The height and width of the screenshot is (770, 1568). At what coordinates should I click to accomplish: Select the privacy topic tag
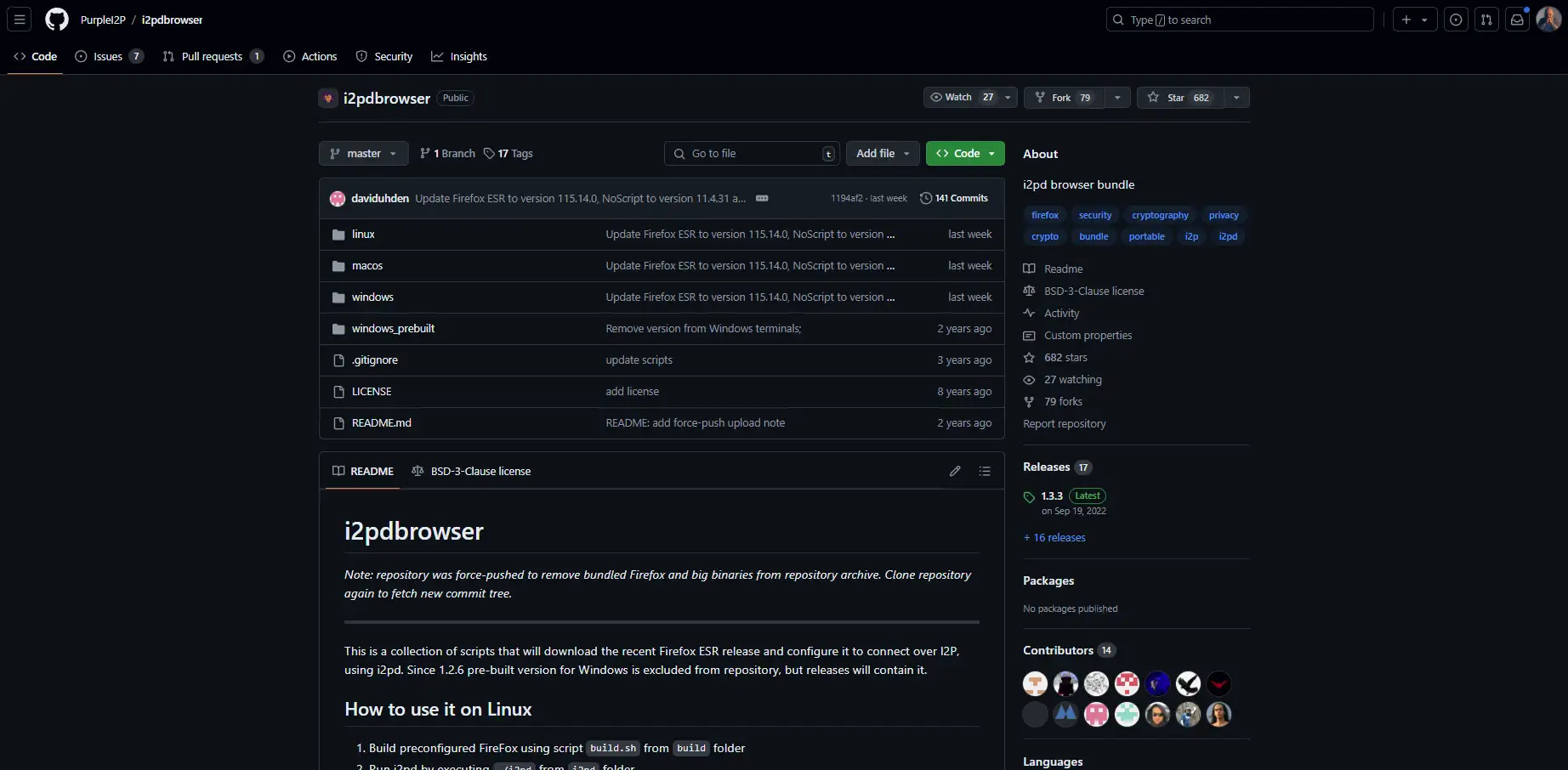1224,215
